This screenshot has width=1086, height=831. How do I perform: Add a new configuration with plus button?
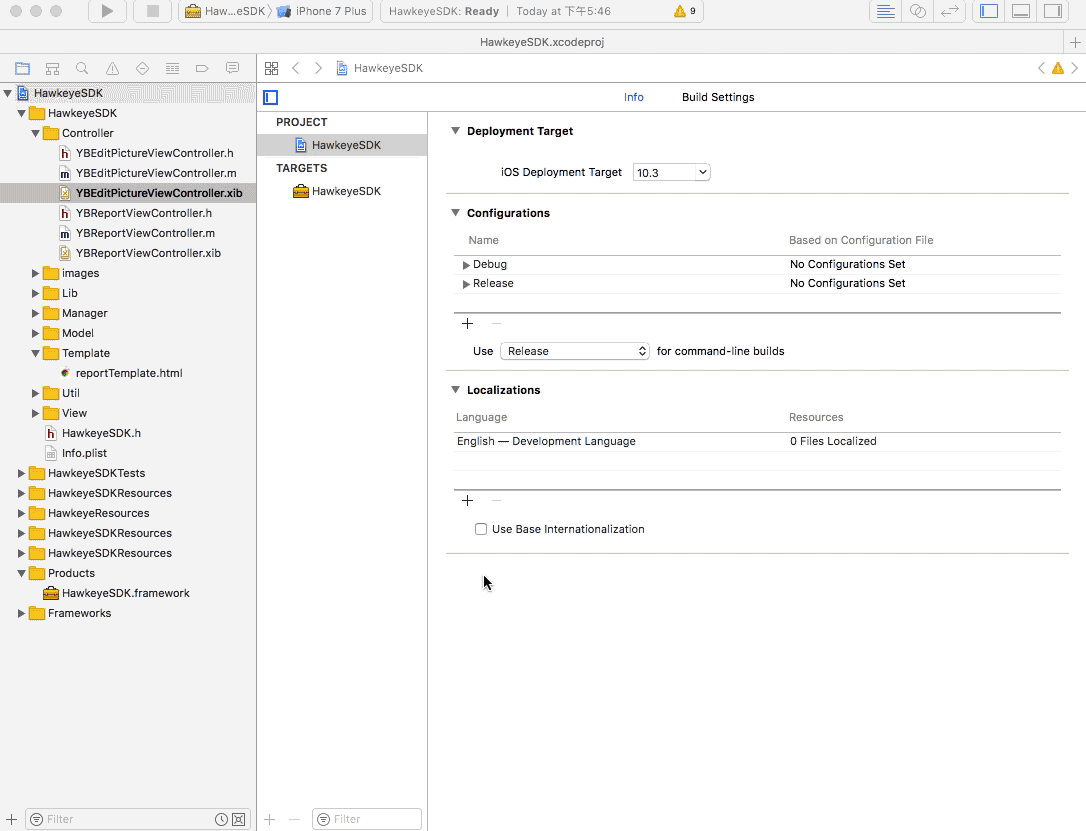468,323
